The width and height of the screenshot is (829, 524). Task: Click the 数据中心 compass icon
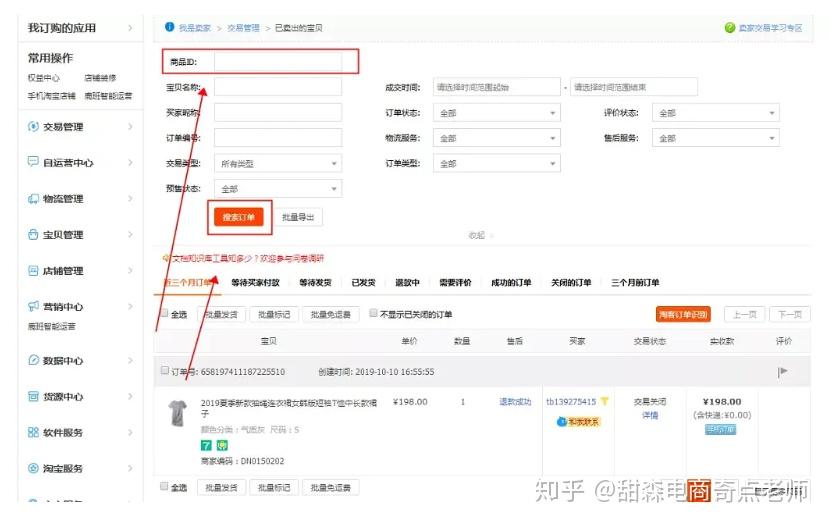pyautogui.click(x=33, y=360)
